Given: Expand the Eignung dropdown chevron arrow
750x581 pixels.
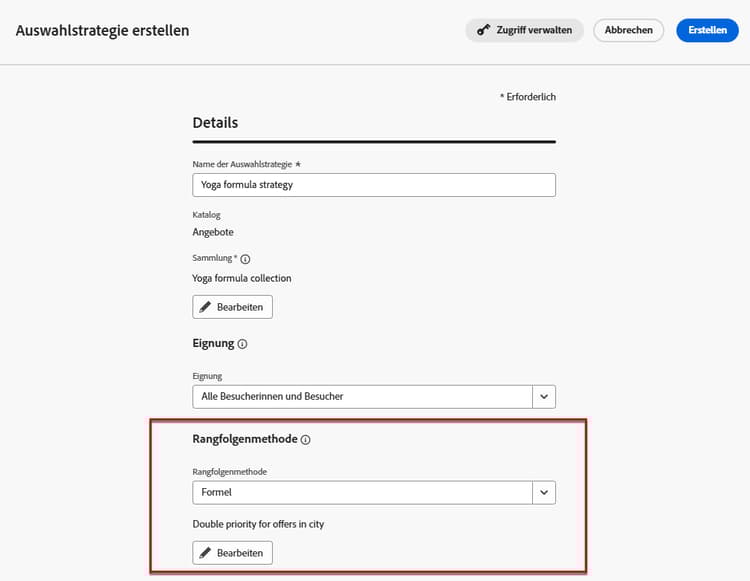Looking at the screenshot, I should [x=544, y=397].
